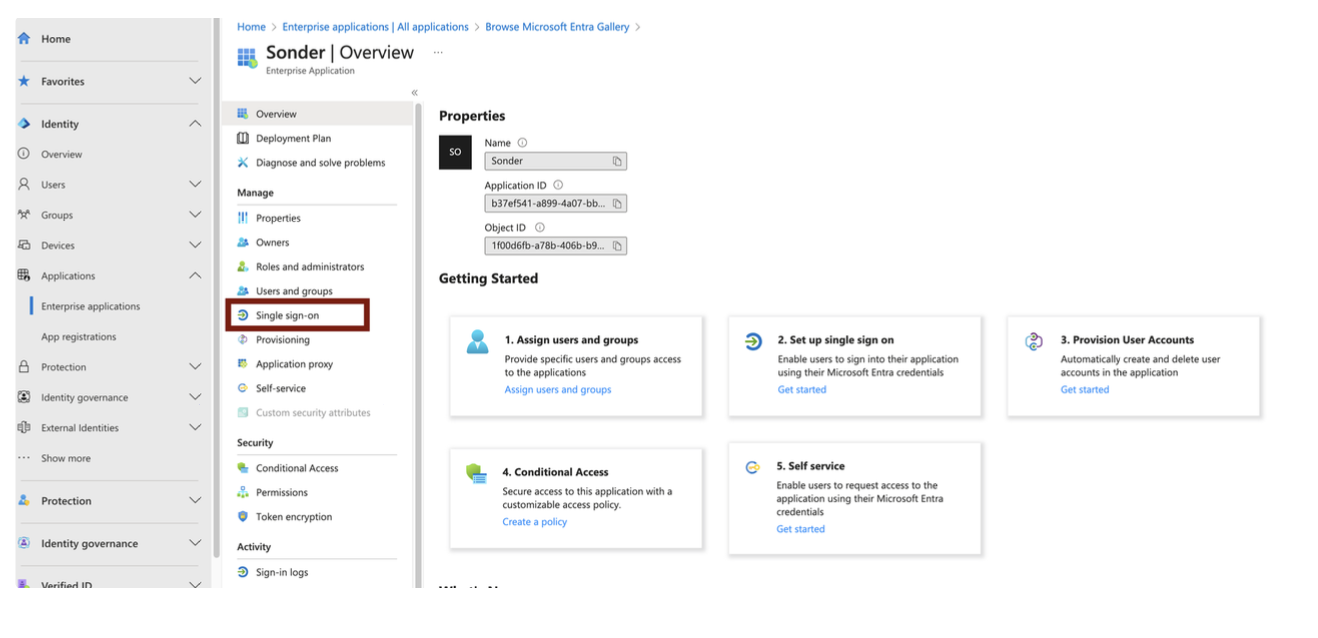Go to Enterprise applications breadcrumb
The width and height of the screenshot is (1318, 638).
[x=375, y=27]
